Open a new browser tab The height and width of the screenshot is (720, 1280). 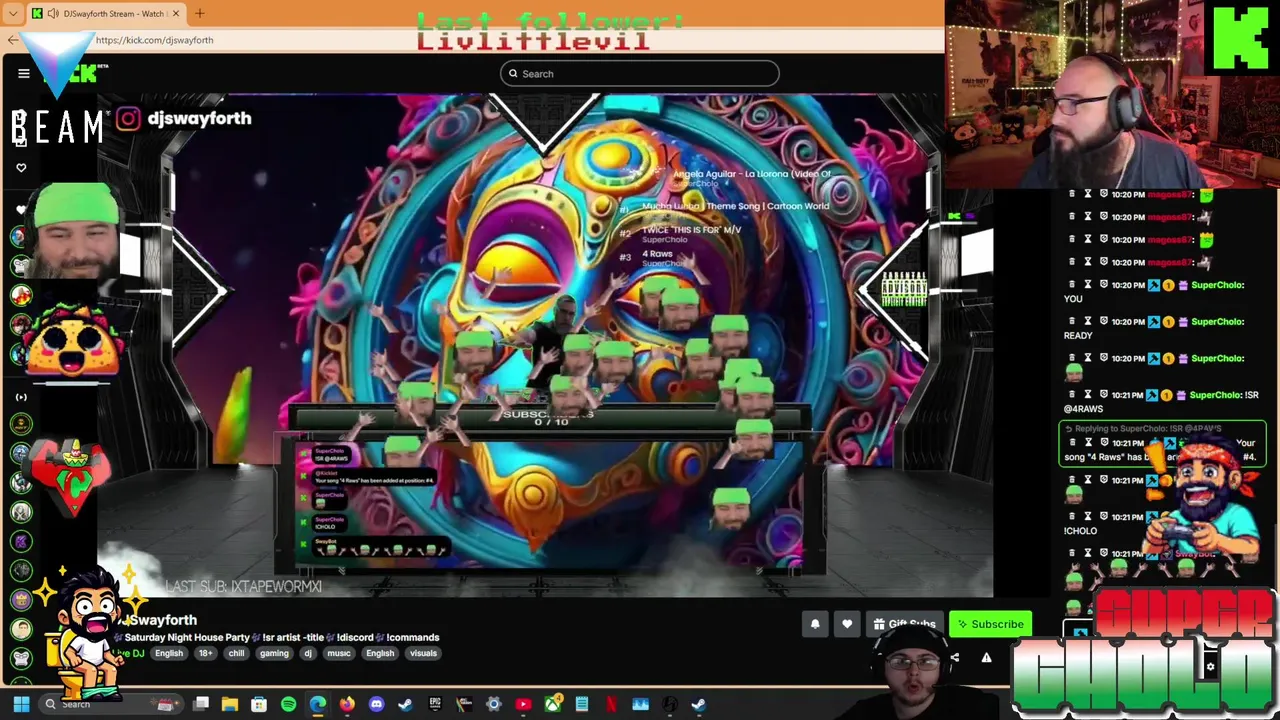pyautogui.click(x=199, y=13)
